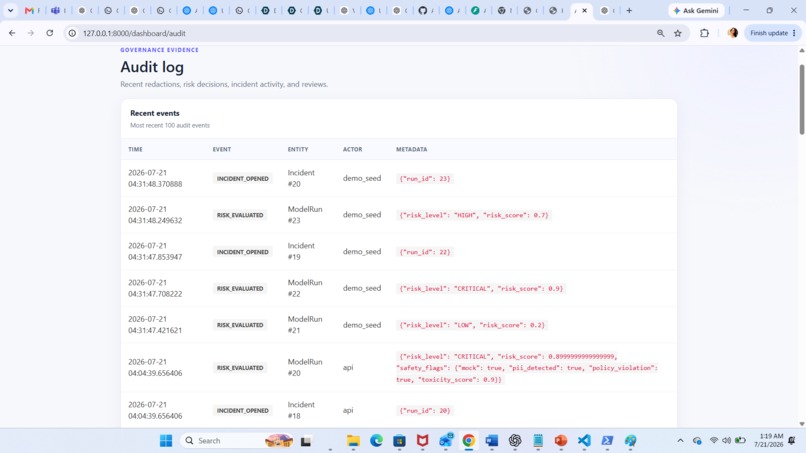806x453 pixels.
Task: Open PowerPoint from the taskbar
Action: tap(561, 441)
